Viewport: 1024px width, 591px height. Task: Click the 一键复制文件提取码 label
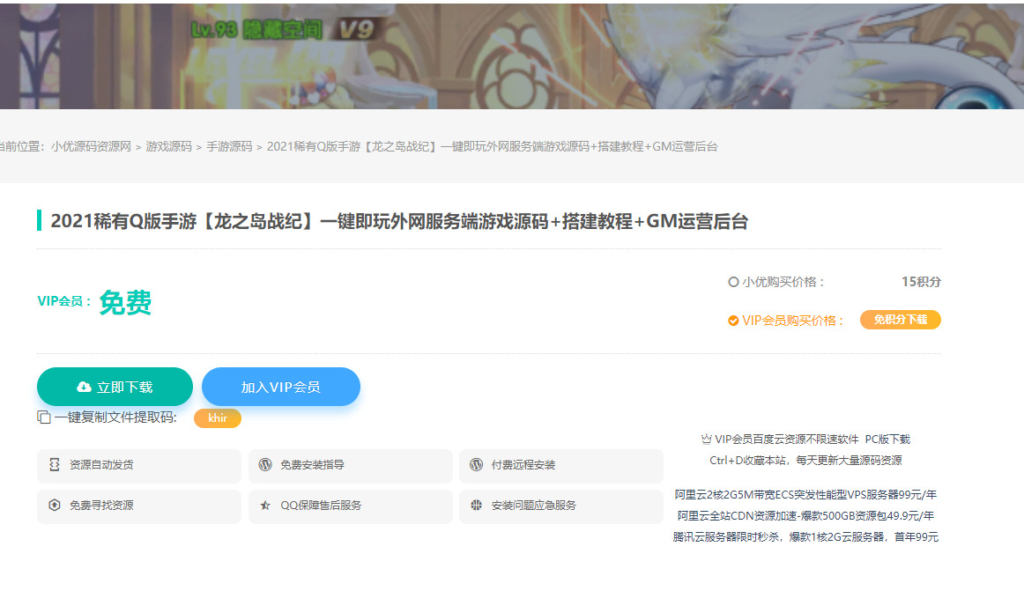pos(116,417)
